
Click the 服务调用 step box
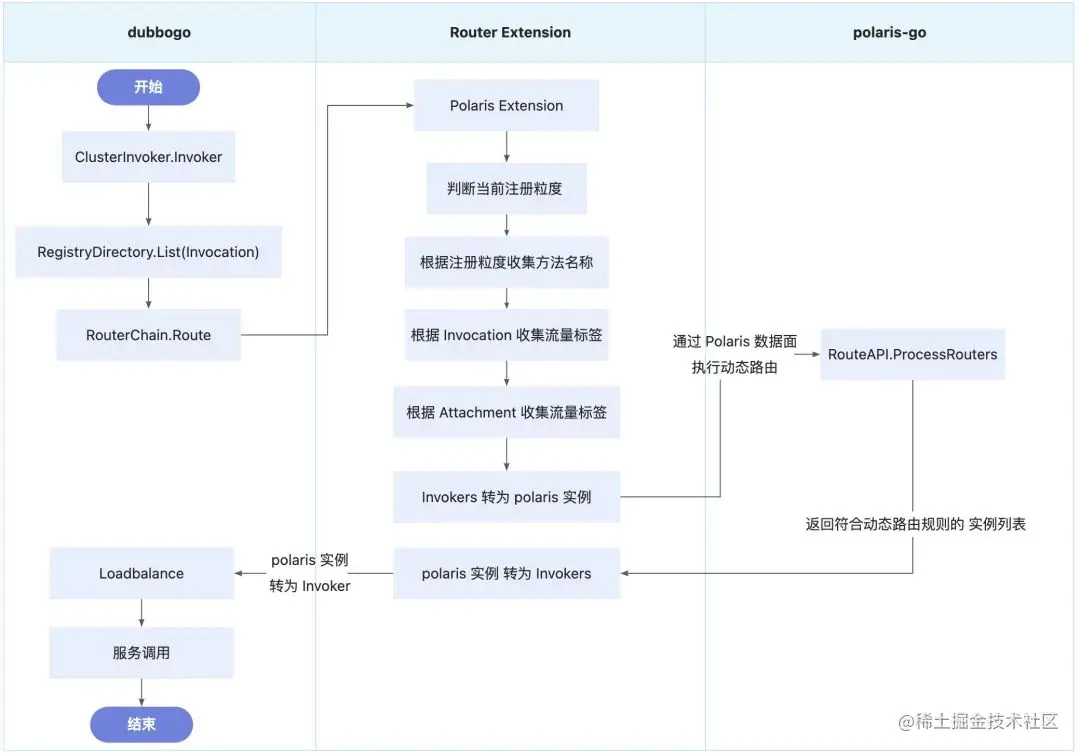[x=141, y=652]
